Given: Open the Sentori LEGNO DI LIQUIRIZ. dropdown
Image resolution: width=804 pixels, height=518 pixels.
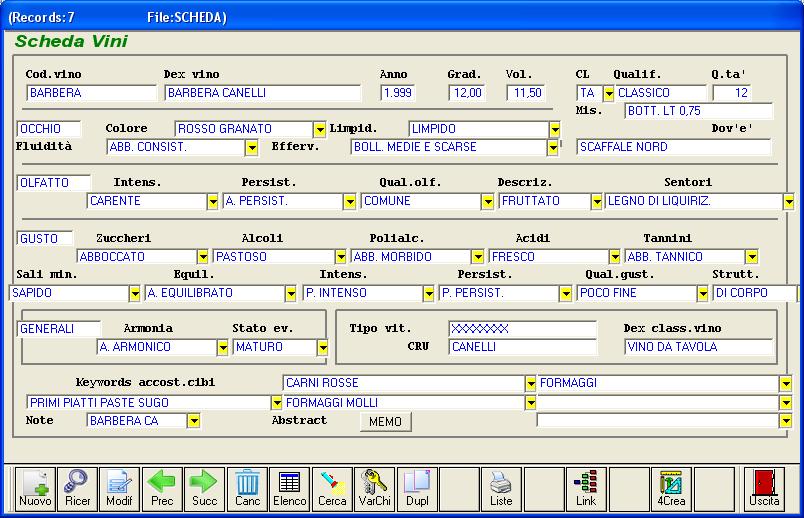Looking at the screenshot, I should coord(789,202).
